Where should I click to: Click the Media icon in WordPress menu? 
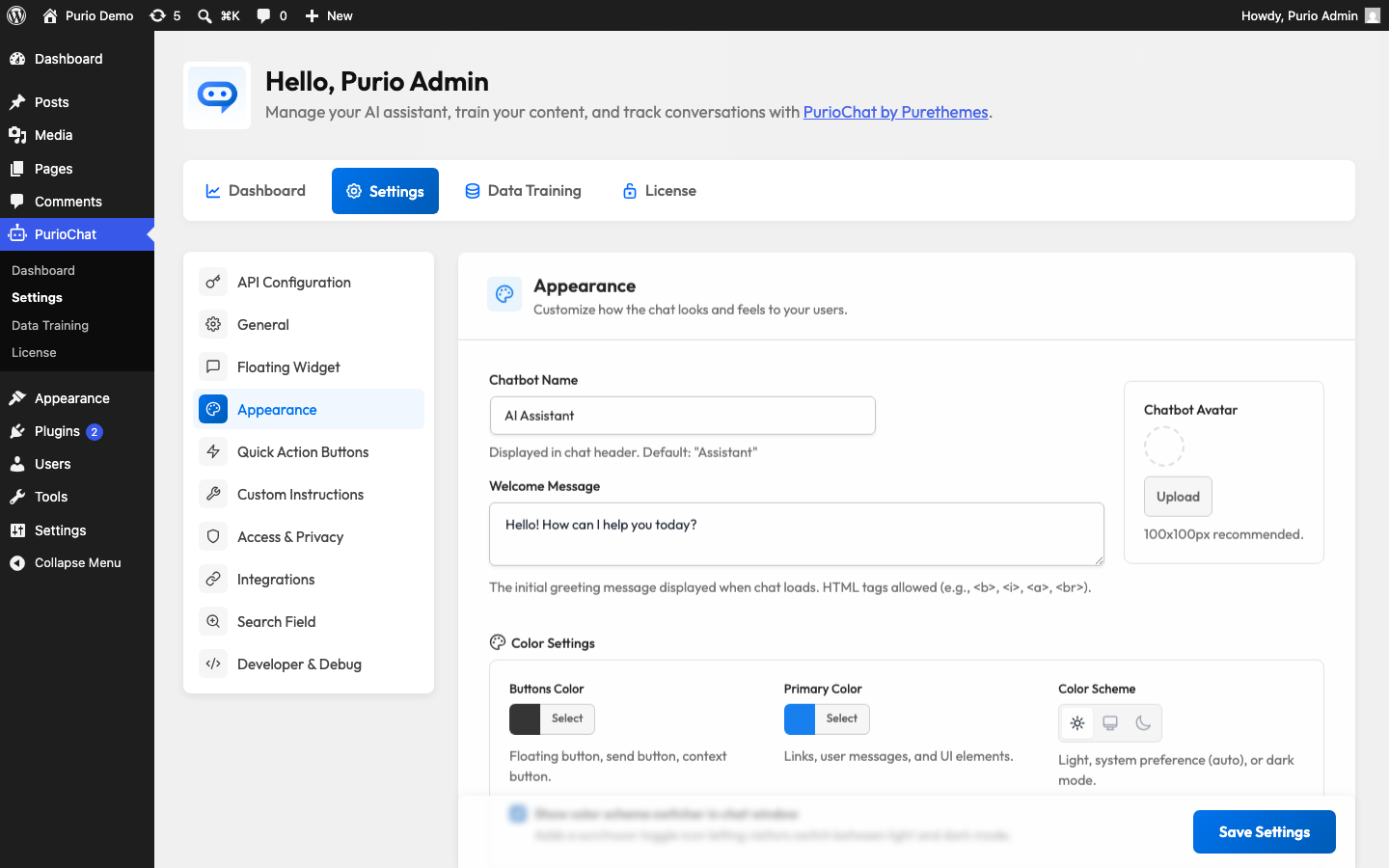(x=17, y=135)
